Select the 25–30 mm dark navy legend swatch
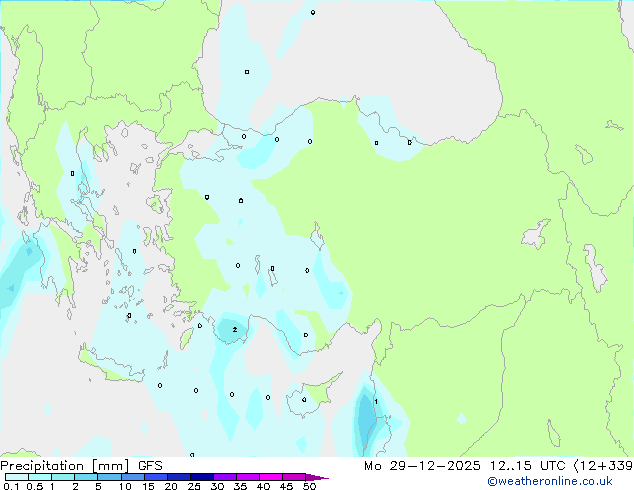634x490 pixels. (202, 477)
